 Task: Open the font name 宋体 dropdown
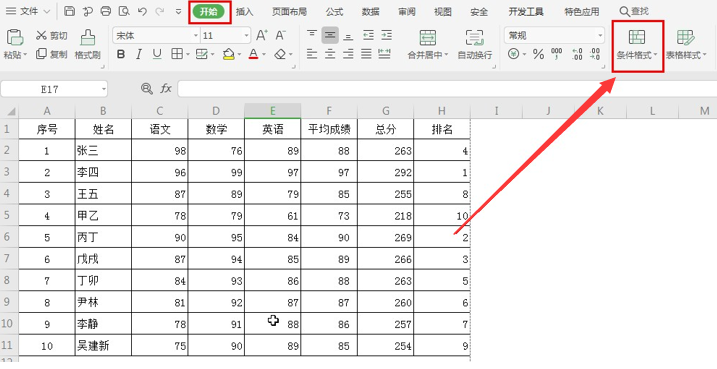196,35
